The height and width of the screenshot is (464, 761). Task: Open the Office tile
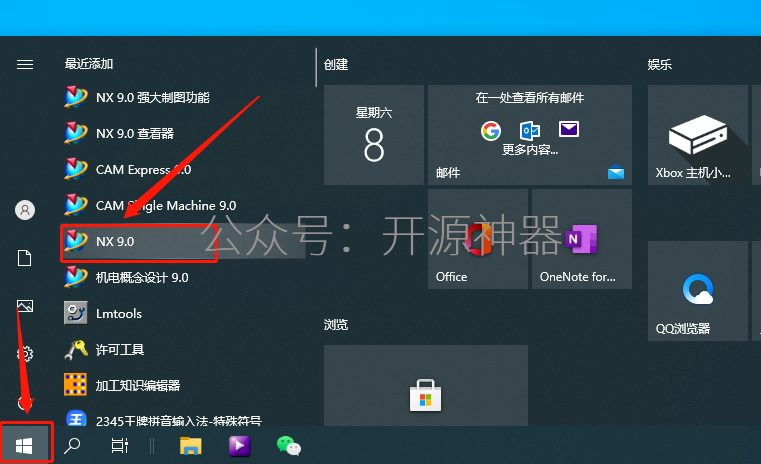point(478,239)
